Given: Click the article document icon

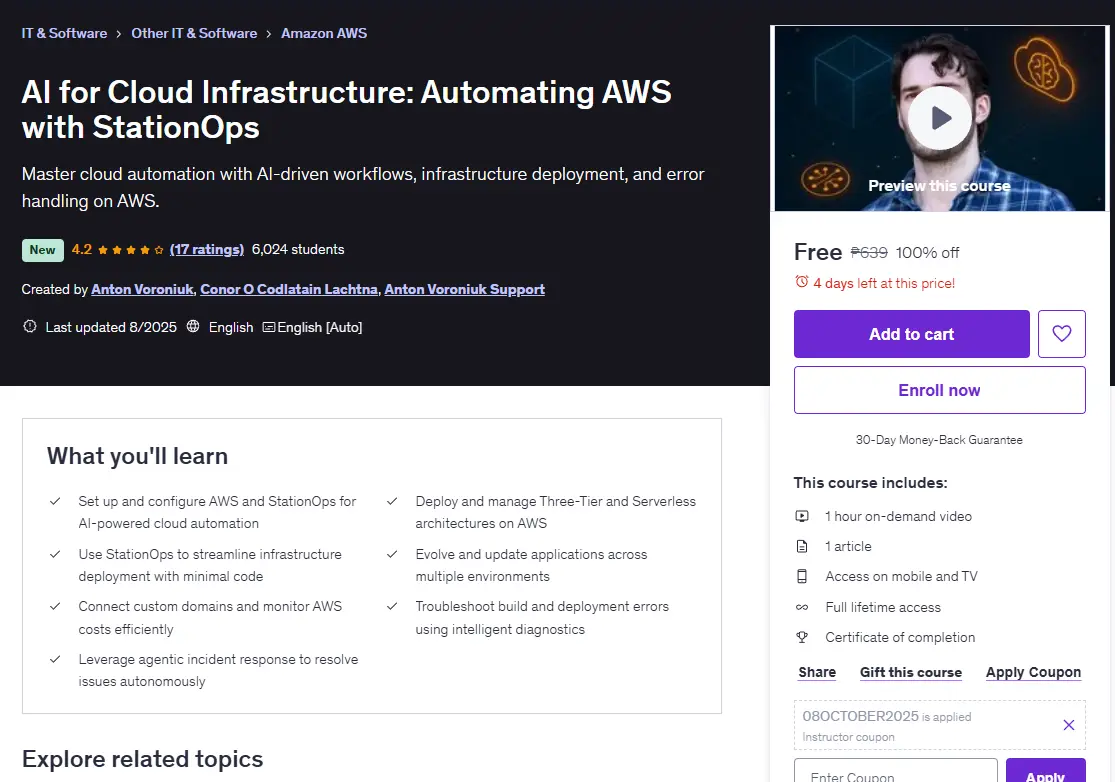Looking at the screenshot, I should [801, 546].
